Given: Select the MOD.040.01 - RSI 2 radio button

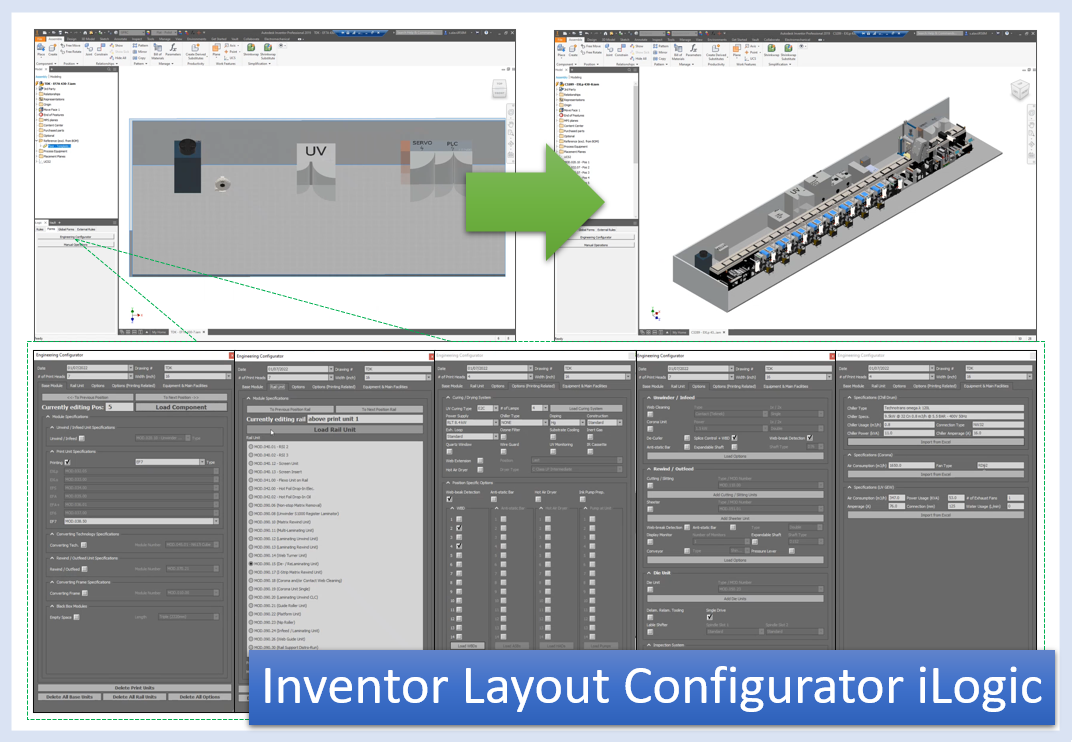Looking at the screenshot, I should pyautogui.click(x=251, y=447).
